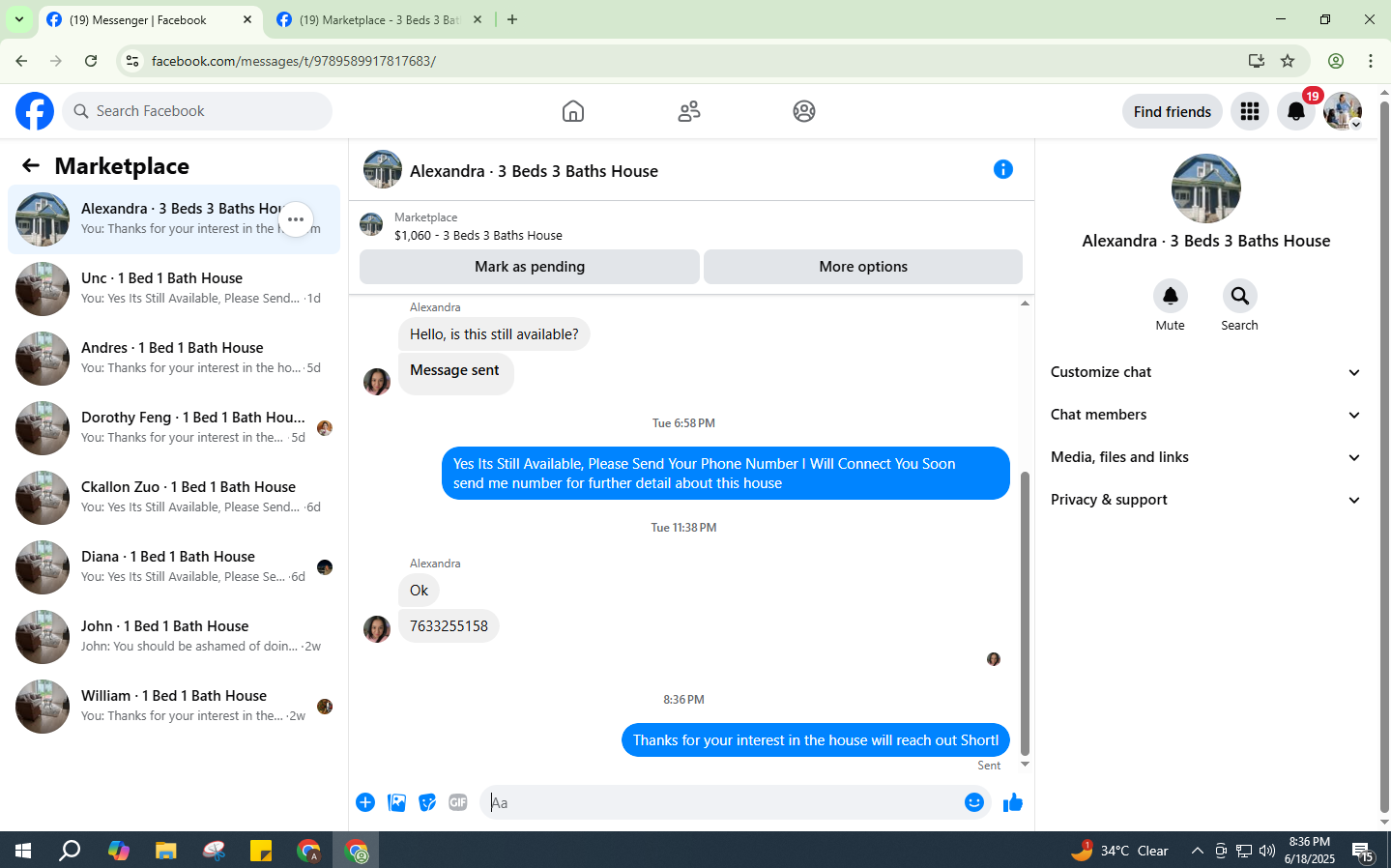Attach a file with the photo icon
This screenshot has height=868, width=1391.
pos(396,802)
